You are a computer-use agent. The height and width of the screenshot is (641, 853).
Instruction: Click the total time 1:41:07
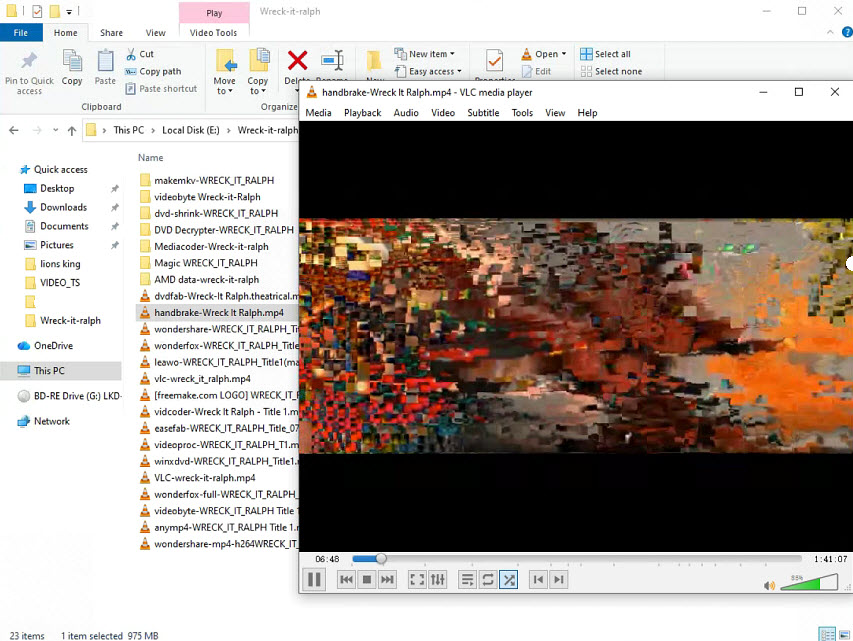pyautogui.click(x=831, y=559)
